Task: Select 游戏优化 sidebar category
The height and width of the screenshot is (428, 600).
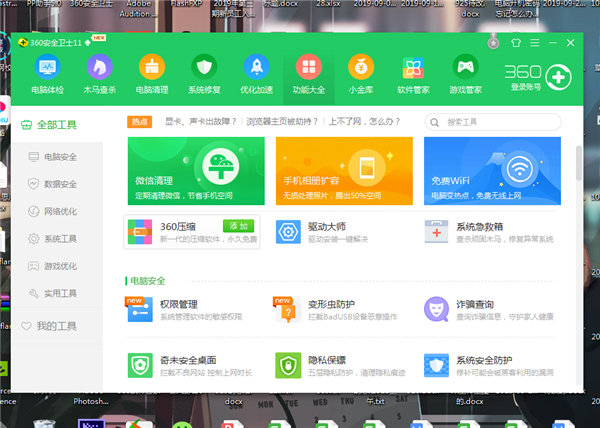Action: [x=52, y=266]
